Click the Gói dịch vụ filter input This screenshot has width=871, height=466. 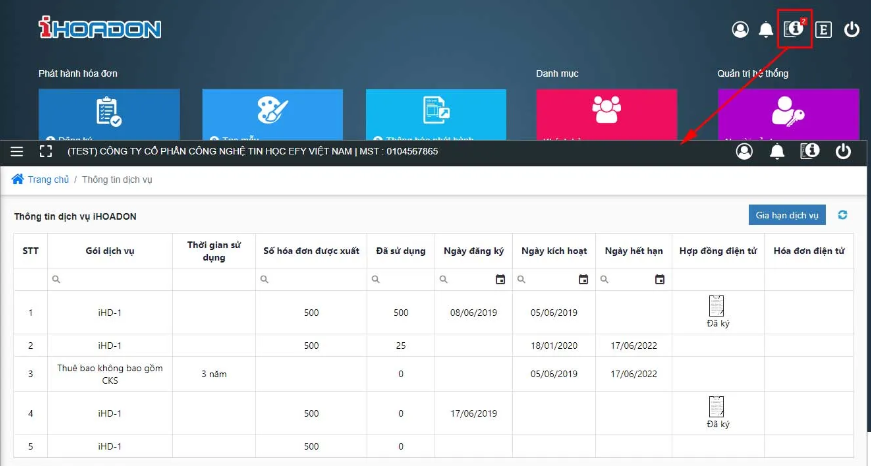coord(110,279)
